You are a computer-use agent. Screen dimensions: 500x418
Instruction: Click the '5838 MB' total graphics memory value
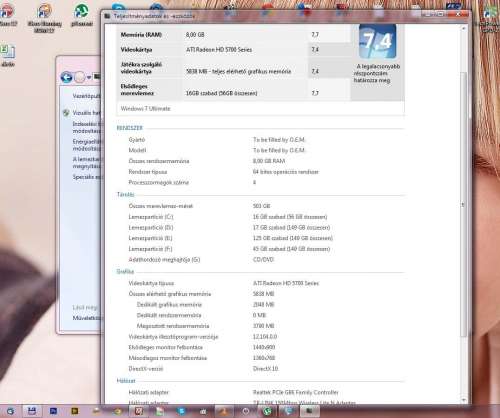pos(263,294)
